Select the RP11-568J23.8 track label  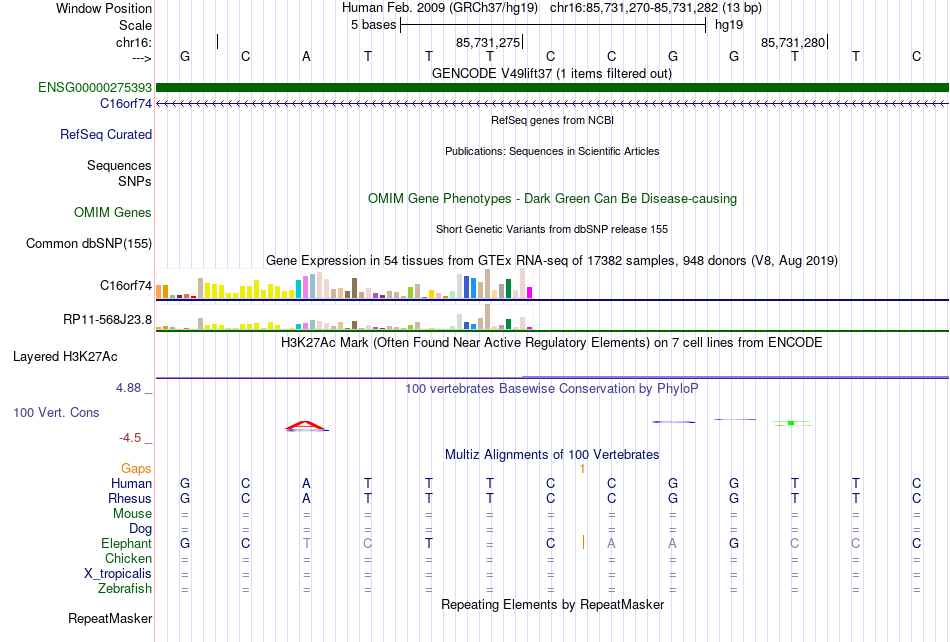pyautogui.click(x=107, y=319)
